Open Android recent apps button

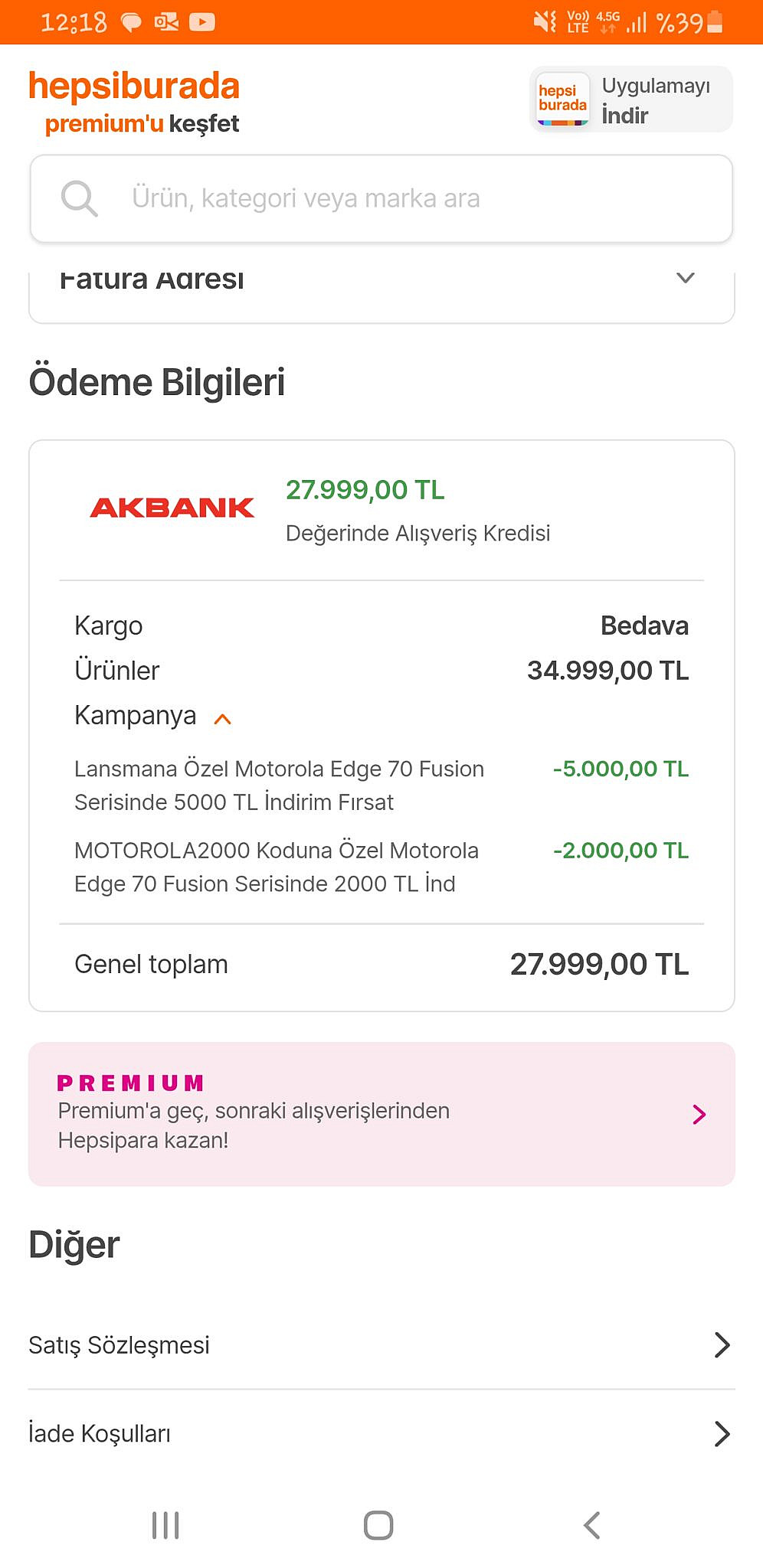[165, 1525]
